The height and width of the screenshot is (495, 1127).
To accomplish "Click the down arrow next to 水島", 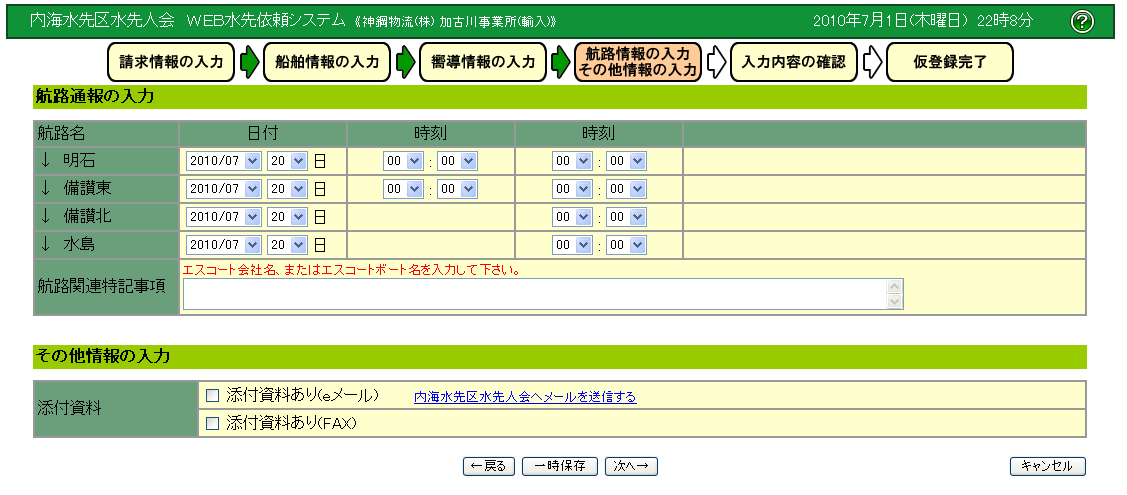I will (x=45, y=243).
